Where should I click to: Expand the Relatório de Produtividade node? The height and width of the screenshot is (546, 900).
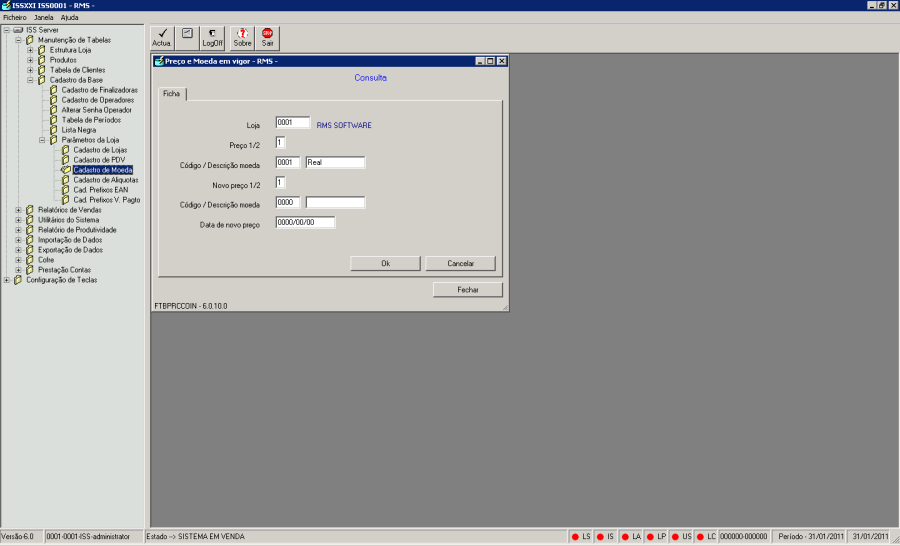18,230
